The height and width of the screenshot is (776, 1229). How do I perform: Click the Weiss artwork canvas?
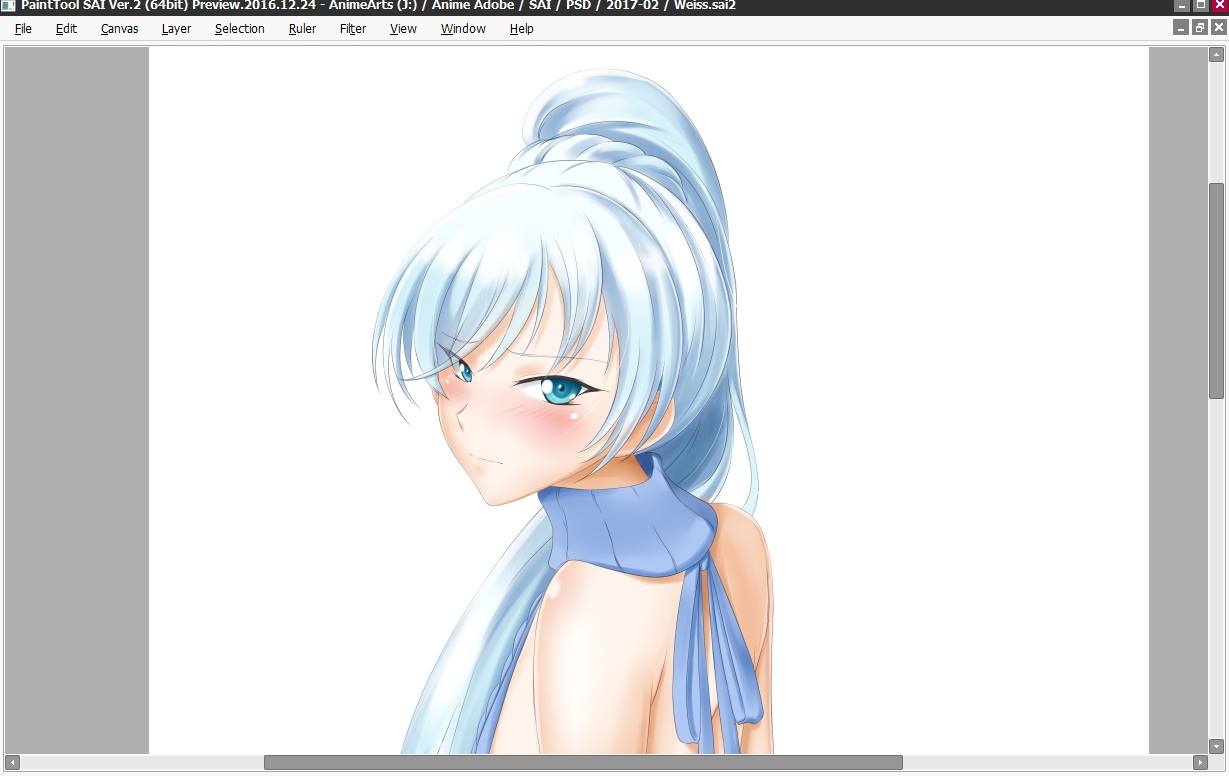pyautogui.click(x=648, y=400)
